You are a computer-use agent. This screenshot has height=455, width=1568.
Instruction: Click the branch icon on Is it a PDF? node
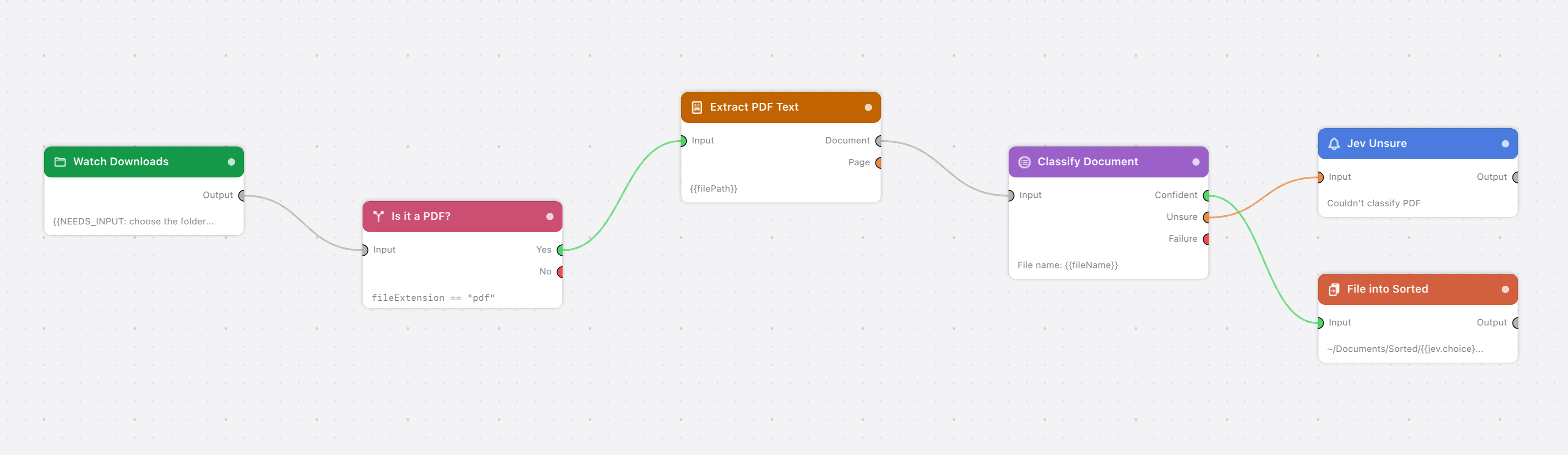coord(379,217)
